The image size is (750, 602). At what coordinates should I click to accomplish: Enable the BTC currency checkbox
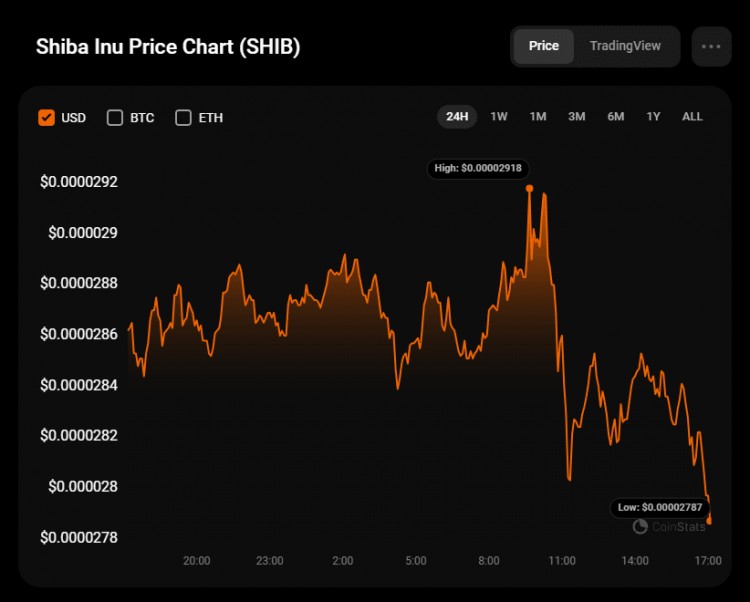click(x=115, y=117)
